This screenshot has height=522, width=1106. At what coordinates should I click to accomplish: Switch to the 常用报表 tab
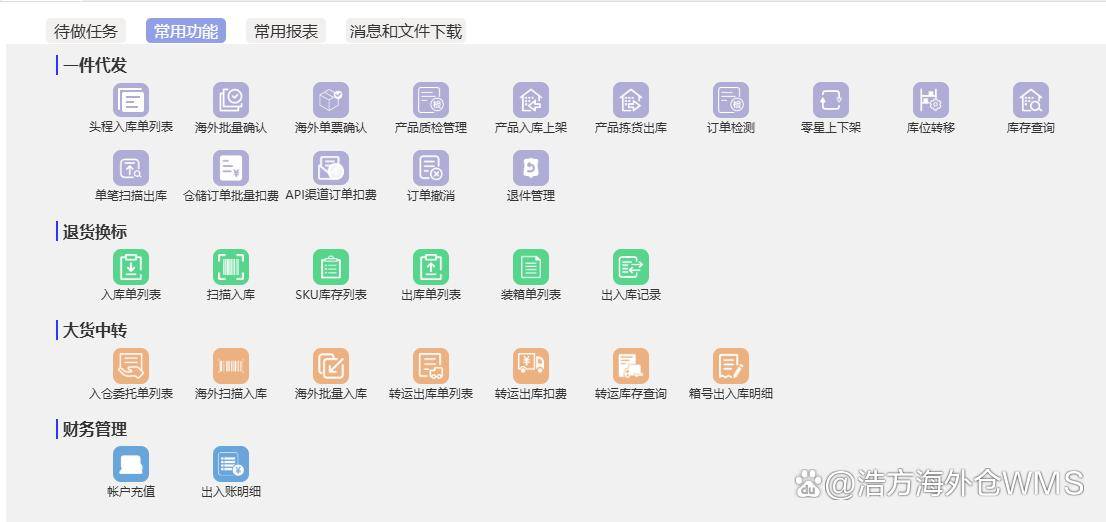(x=286, y=31)
